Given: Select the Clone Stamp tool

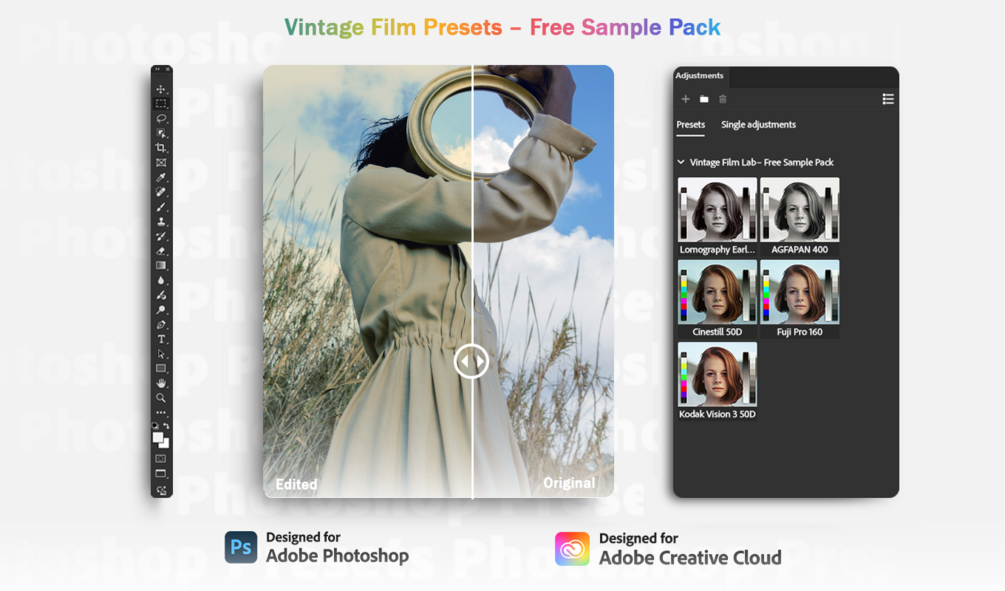Looking at the screenshot, I should (161, 221).
